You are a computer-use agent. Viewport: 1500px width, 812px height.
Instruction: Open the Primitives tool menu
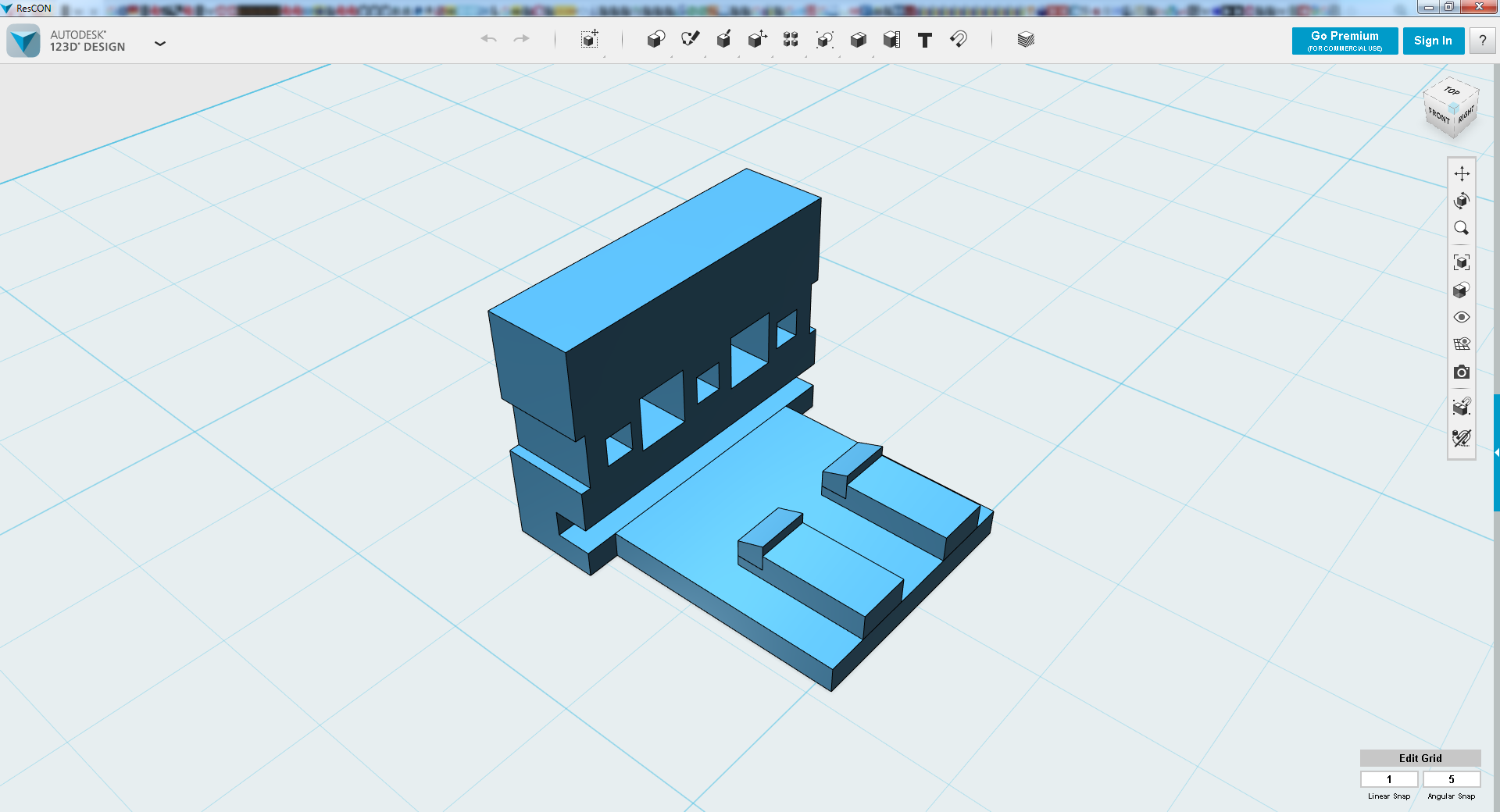point(656,39)
